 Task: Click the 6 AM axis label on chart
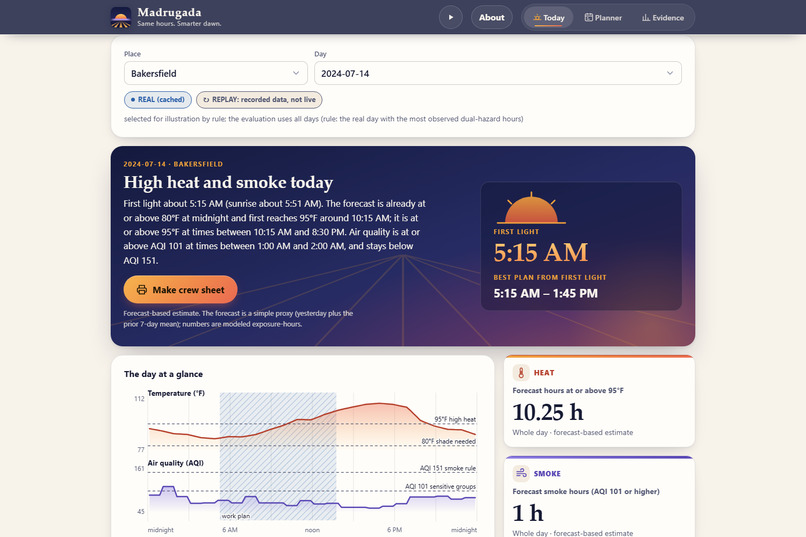click(x=230, y=530)
